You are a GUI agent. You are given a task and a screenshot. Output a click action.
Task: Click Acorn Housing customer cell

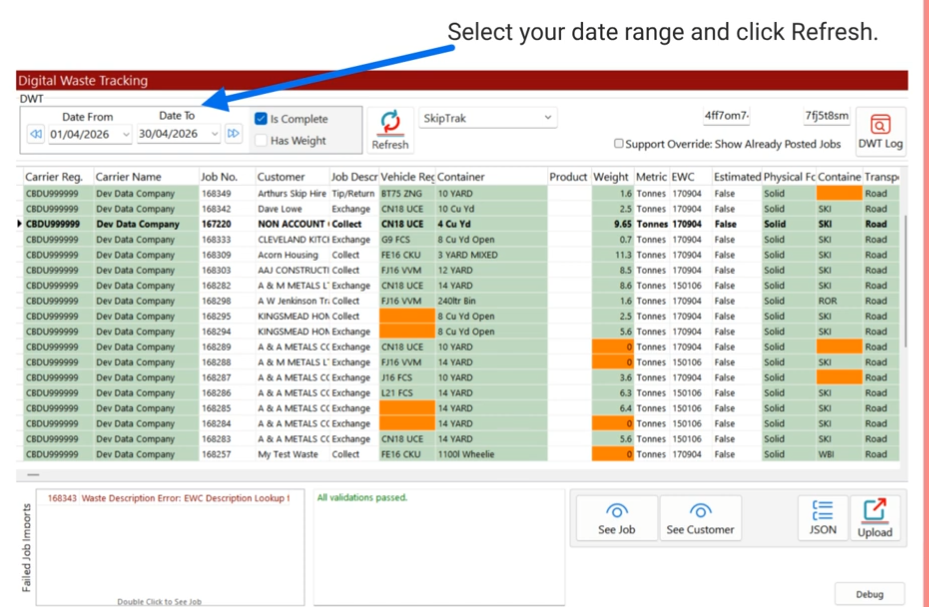292,255
